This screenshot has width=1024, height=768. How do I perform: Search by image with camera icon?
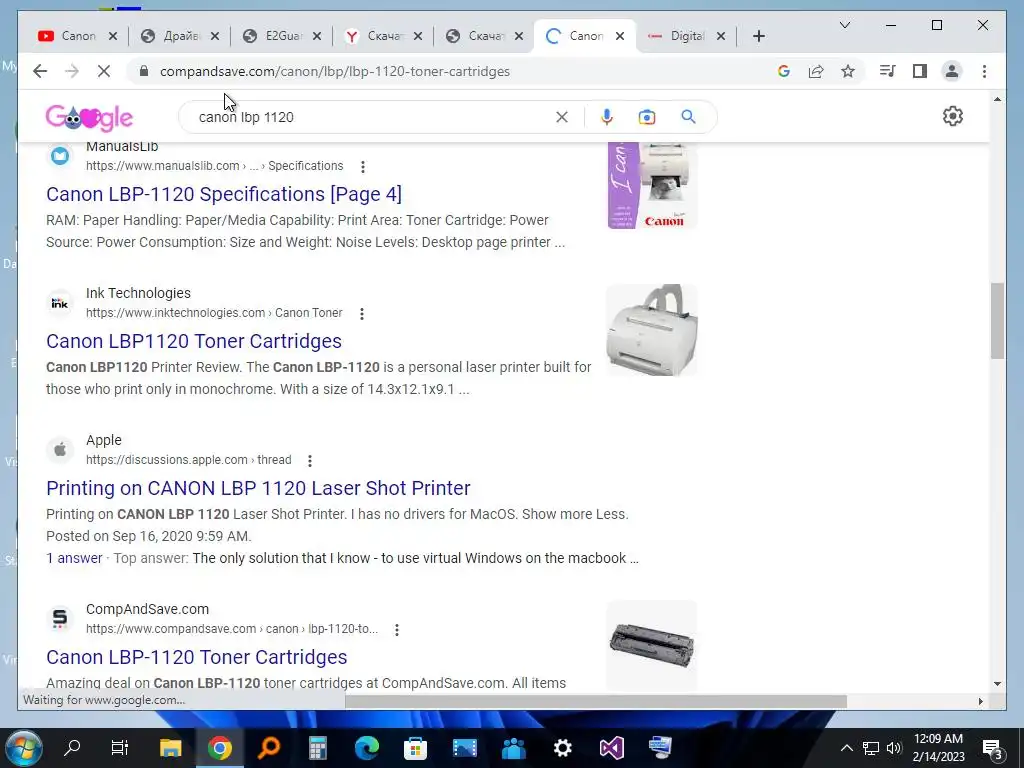pos(647,117)
